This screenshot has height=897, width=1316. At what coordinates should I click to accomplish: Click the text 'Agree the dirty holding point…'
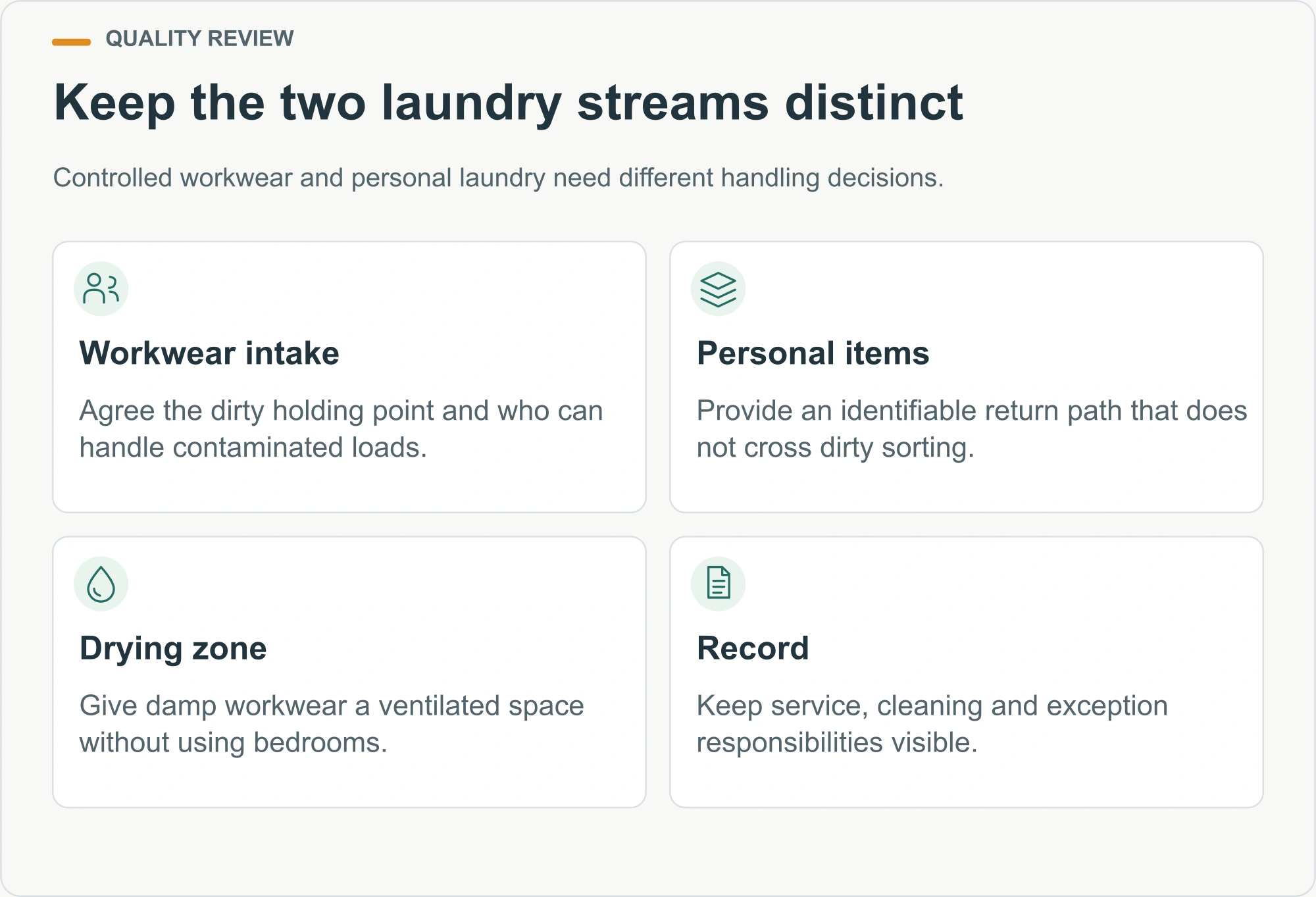coord(341,429)
